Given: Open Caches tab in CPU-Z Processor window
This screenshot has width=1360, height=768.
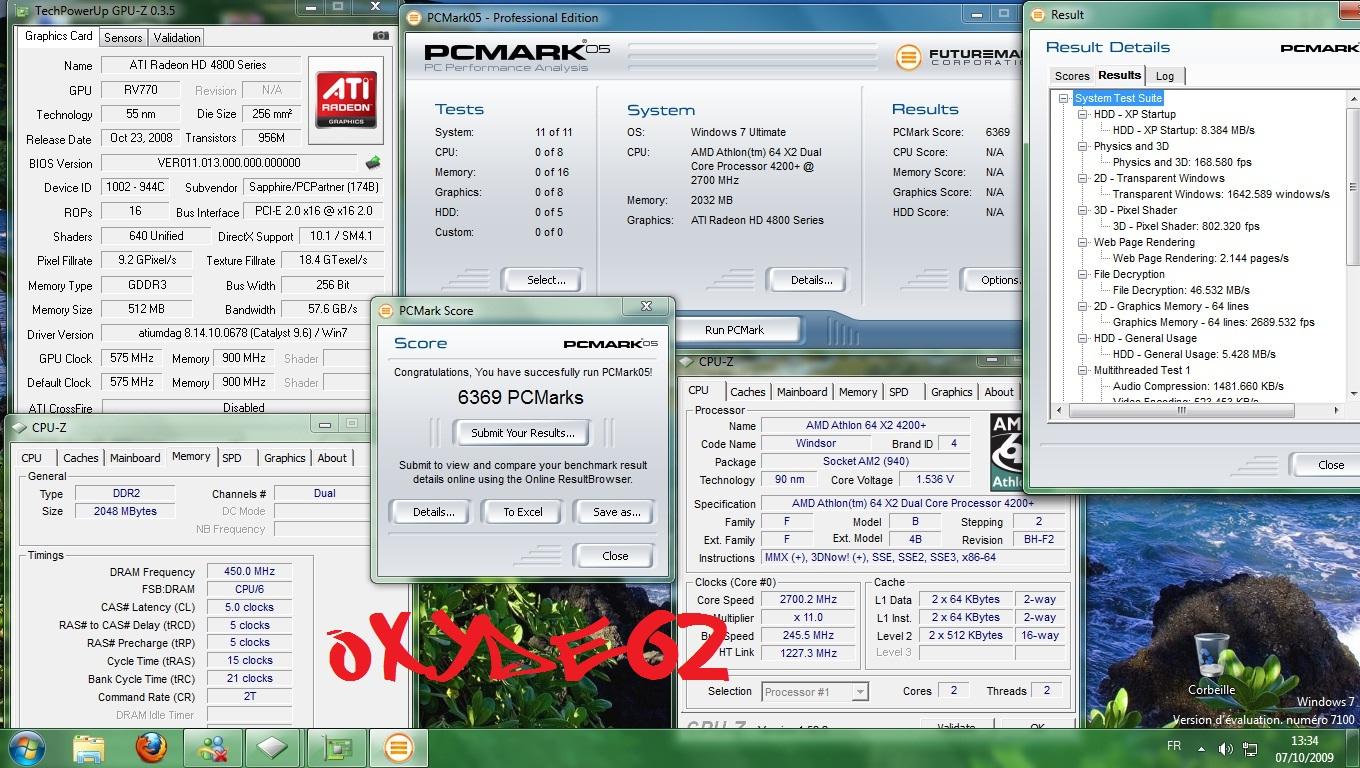Looking at the screenshot, I should tap(747, 392).
